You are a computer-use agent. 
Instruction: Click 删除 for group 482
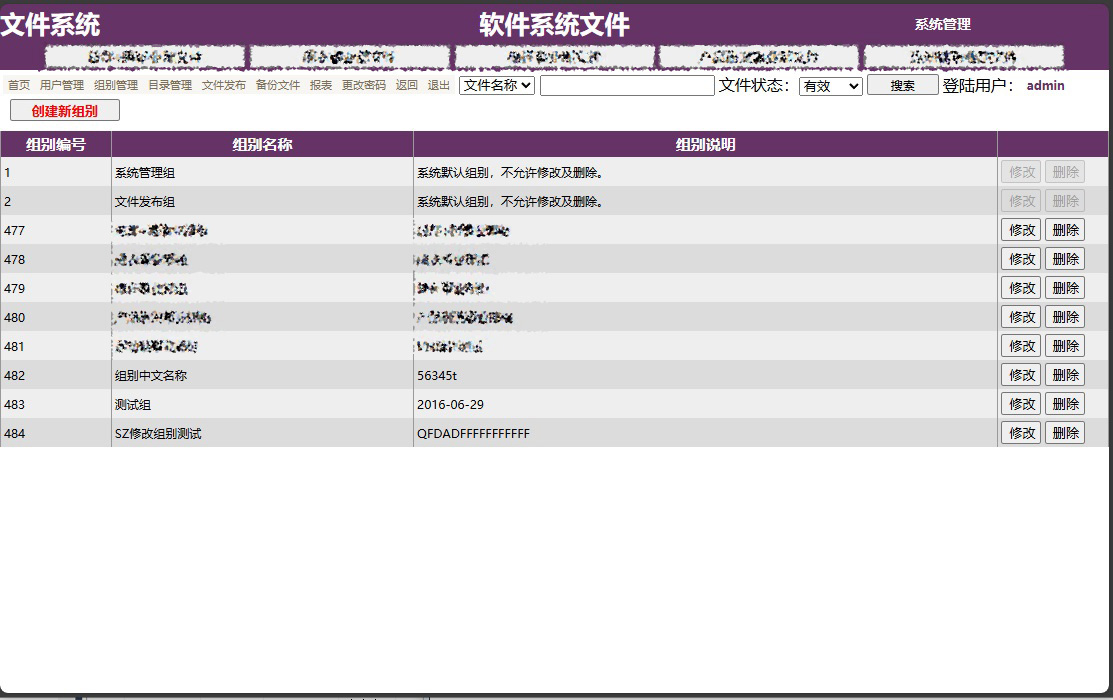[1065, 375]
